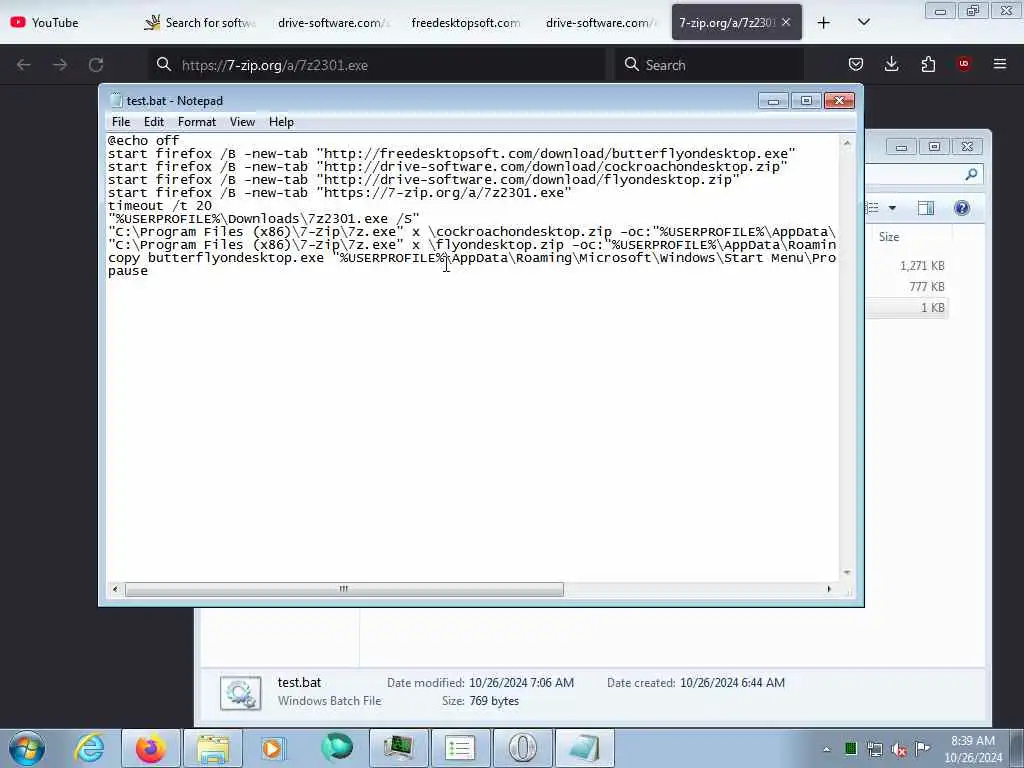Place cursor on the 'timeout /t 20' line
The height and width of the screenshot is (768, 1024).
click(x=160, y=206)
